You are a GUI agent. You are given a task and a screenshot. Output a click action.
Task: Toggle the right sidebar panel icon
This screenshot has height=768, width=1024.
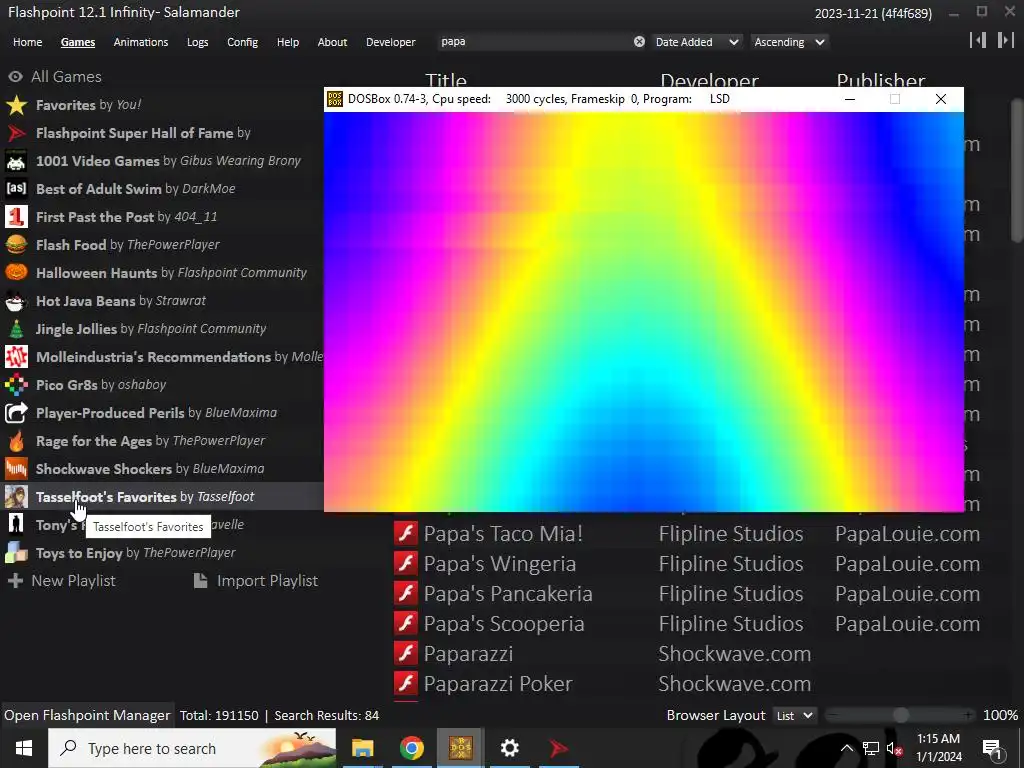1006,40
